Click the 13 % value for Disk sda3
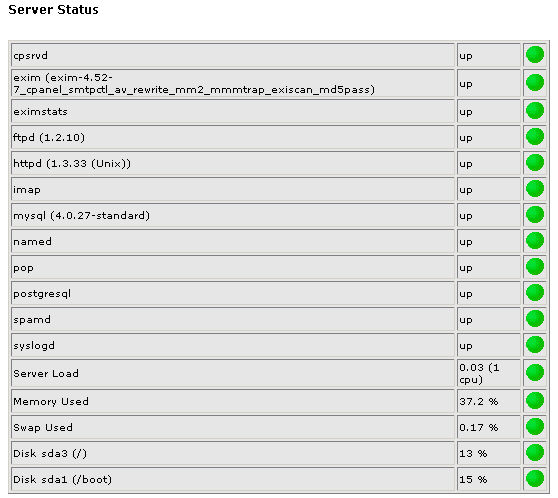The height and width of the screenshot is (498, 558). point(473,454)
